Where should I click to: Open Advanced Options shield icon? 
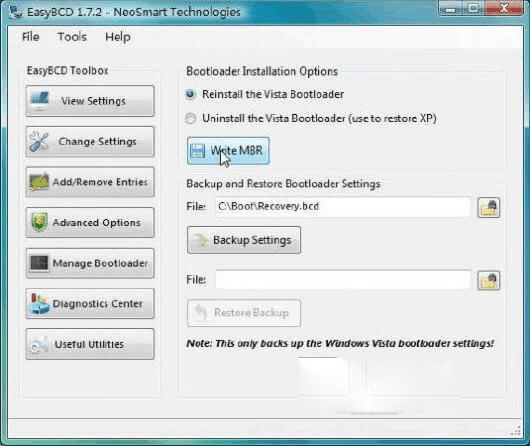(x=39, y=222)
